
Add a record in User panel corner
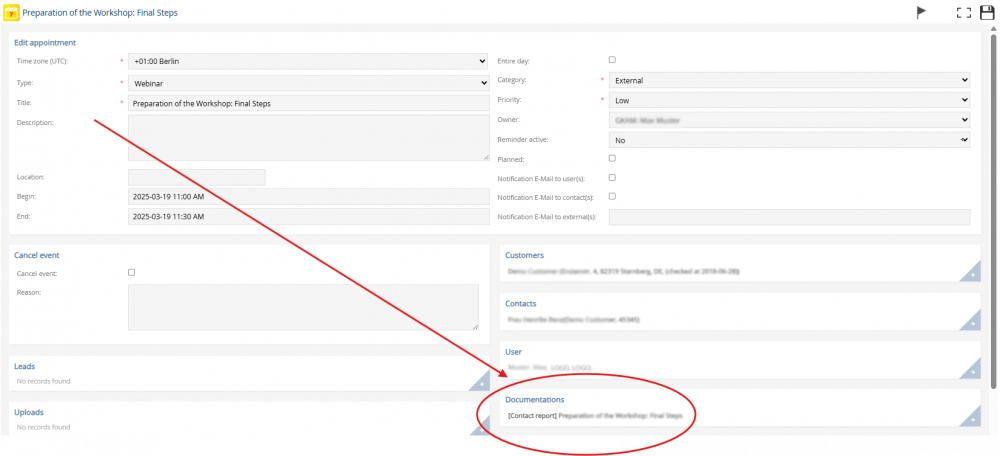click(970, 370)
